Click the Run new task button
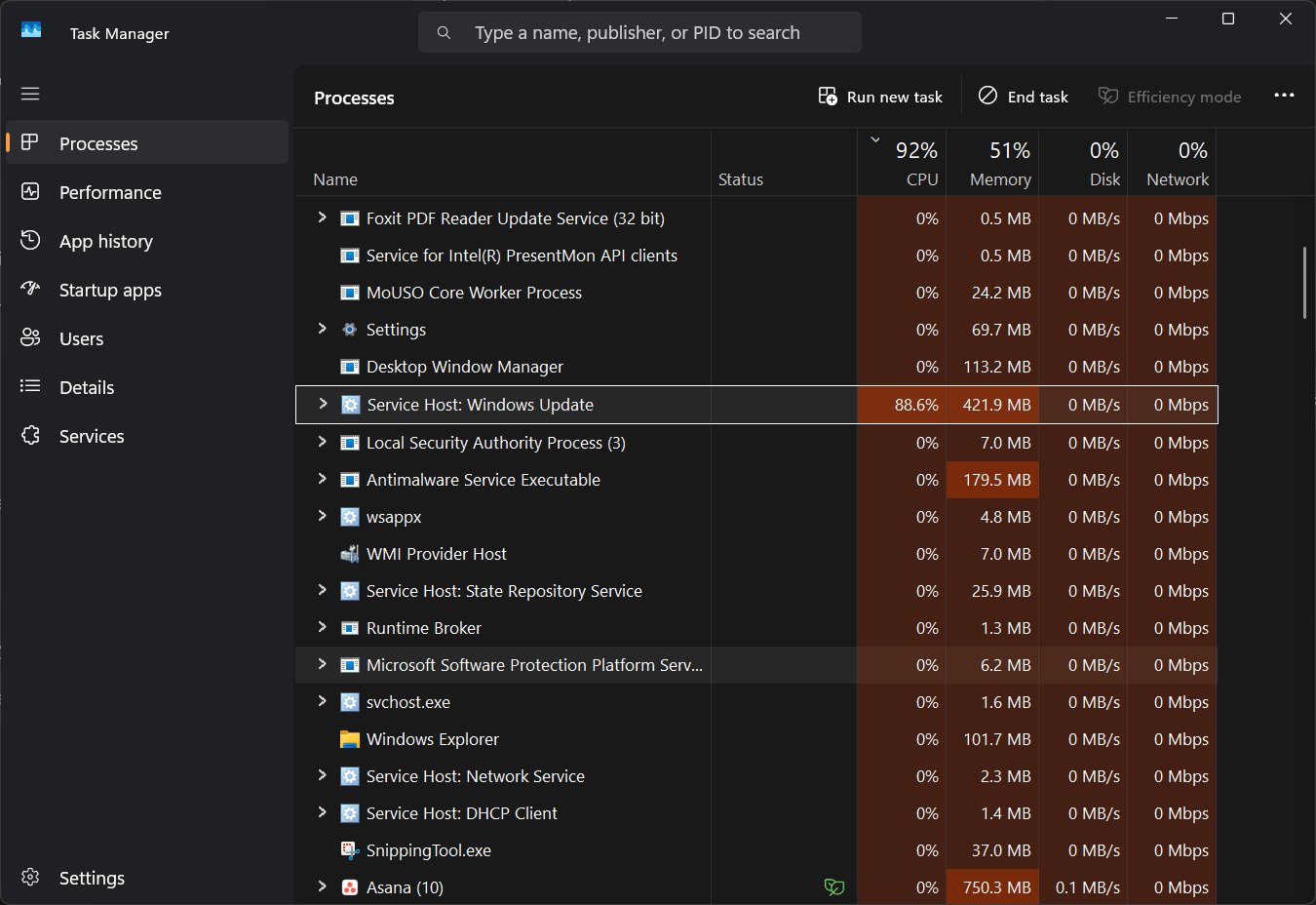The width and height of the screenshot is (1316, 905). click(880, 97)
